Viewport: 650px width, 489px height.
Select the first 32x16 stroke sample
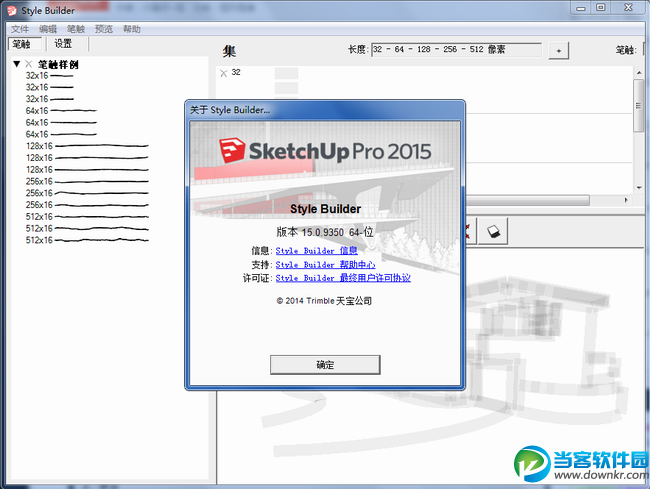click(x=49, y=75)
